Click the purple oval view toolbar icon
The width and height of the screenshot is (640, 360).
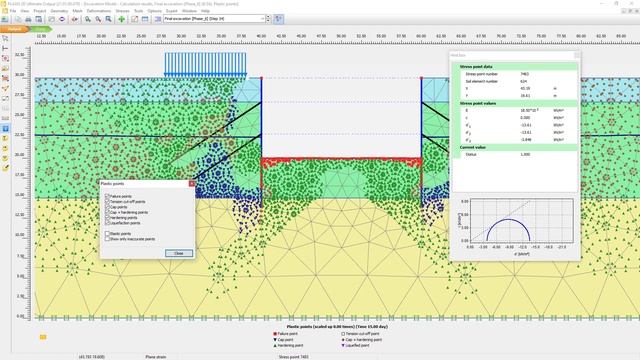[x=62, y=19]
